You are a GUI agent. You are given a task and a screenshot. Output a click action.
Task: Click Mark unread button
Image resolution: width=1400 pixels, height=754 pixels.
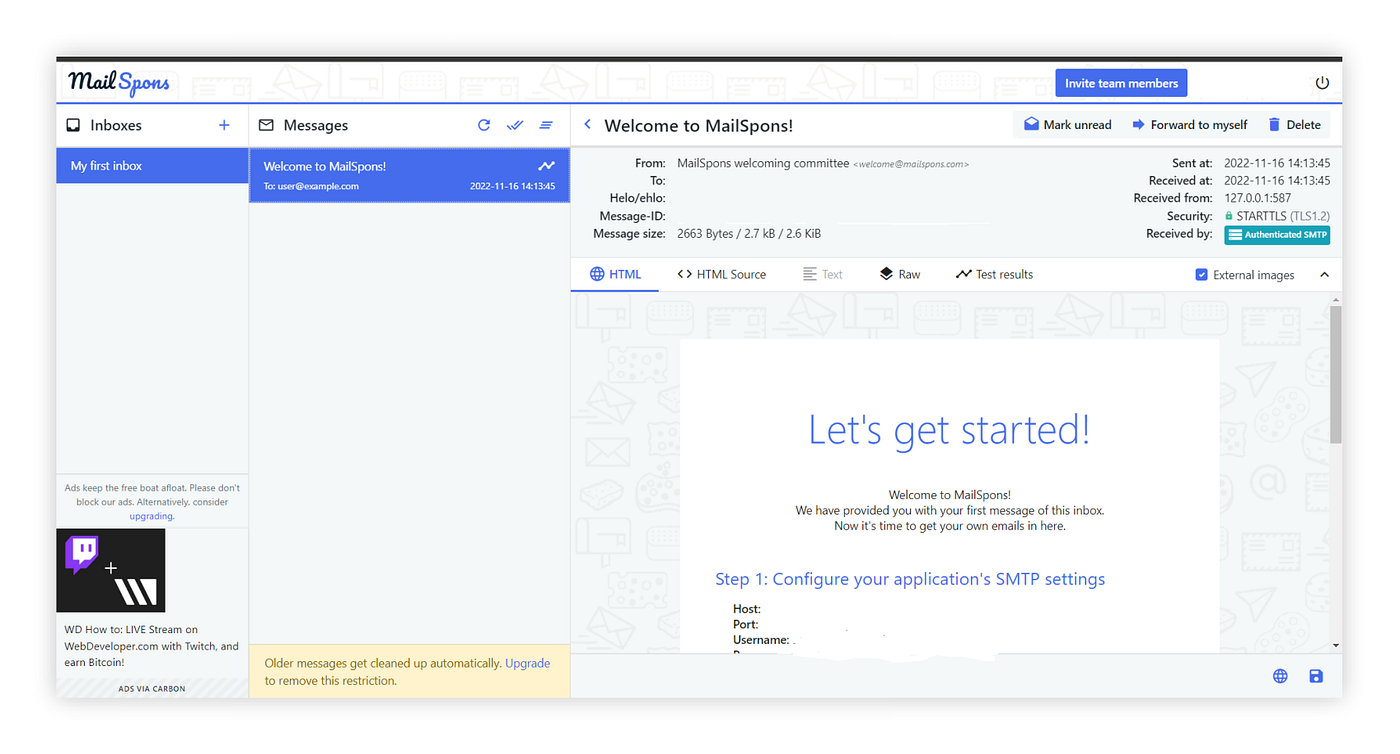pos(1067,125)
